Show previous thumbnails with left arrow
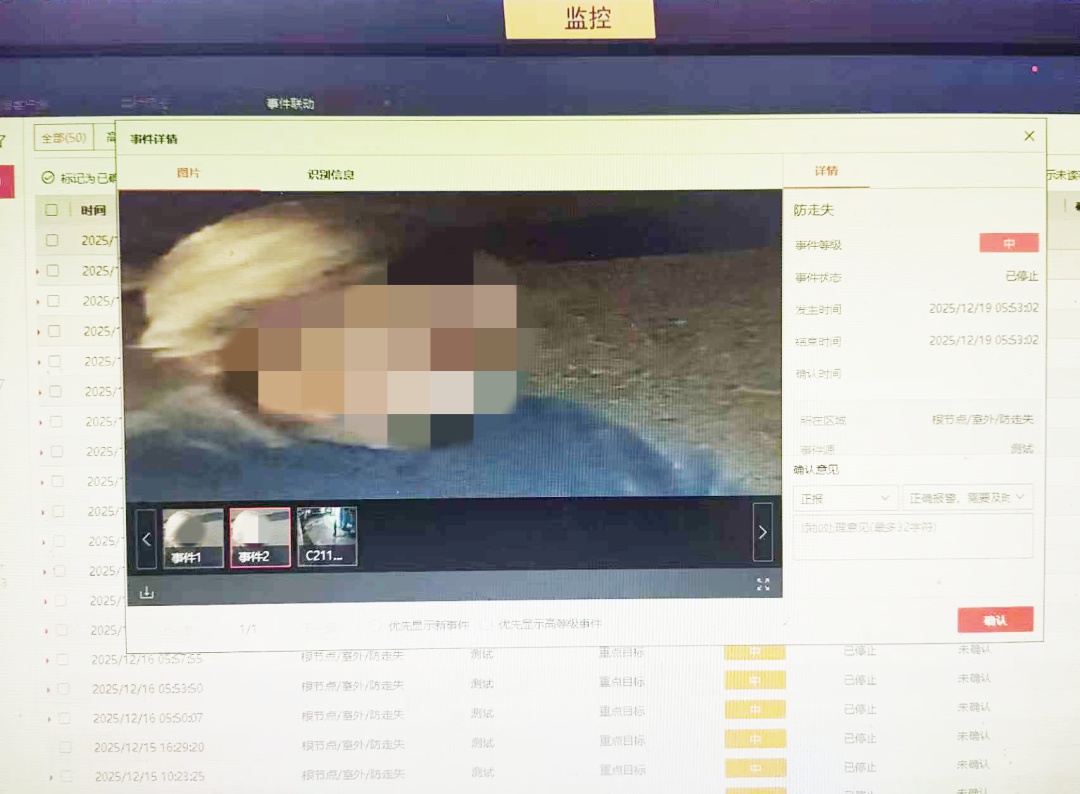1080x794 pixels. tap(147, 539)
